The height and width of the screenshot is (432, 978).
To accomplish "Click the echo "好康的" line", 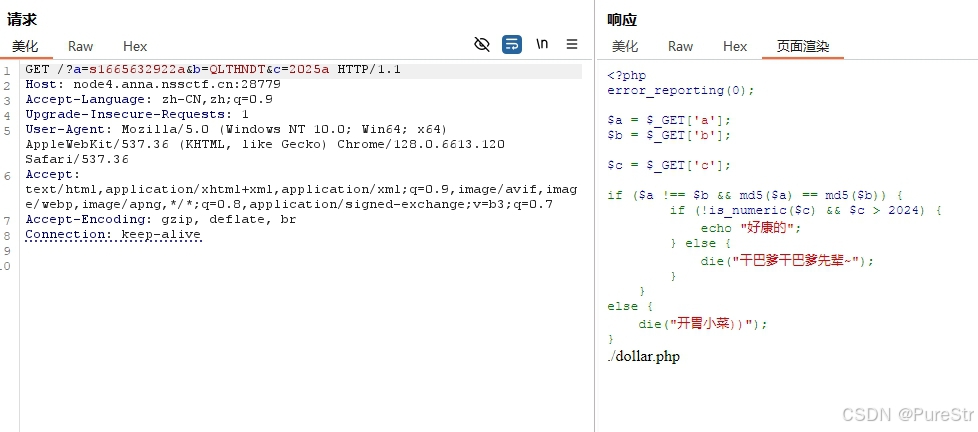I will click(x=750, y=228).
